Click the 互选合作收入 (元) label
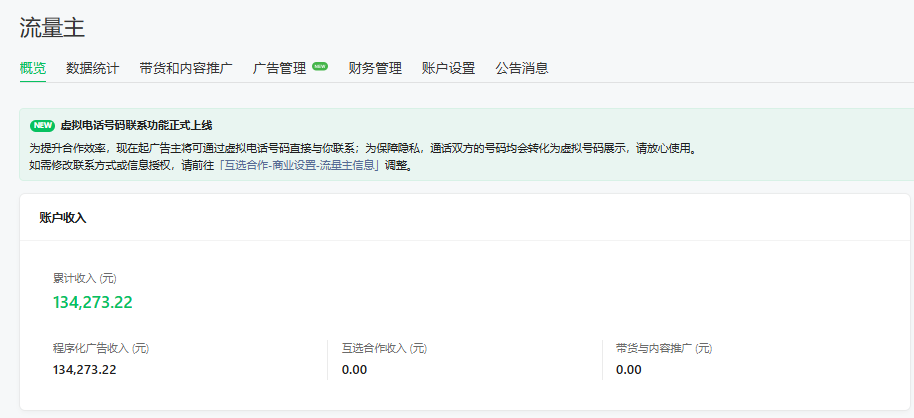Viewport: 914px width, 418px height. [x=385, y=349]
